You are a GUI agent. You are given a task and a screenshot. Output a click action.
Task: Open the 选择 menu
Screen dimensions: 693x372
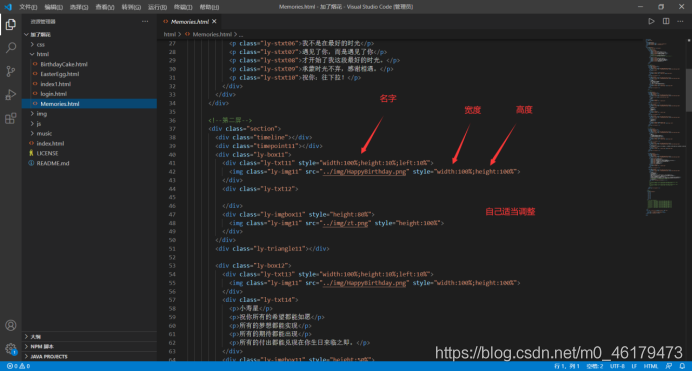pos(79,7)
